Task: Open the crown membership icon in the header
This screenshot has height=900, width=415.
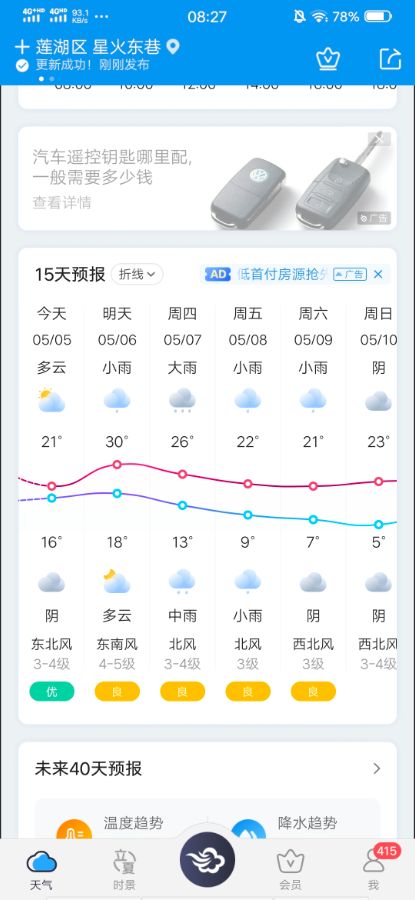Action: click(328, 59)
